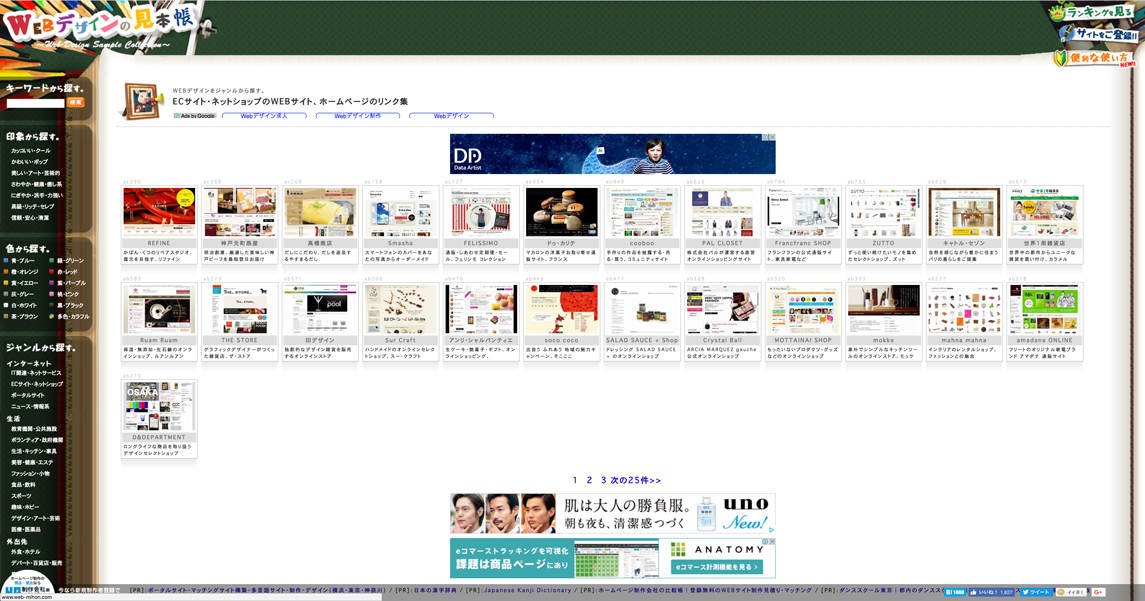Screen dimensions: 1145x601
Task: Open the 美しい・アート・芸術的 impression link
Action: [x=35, y=173]
